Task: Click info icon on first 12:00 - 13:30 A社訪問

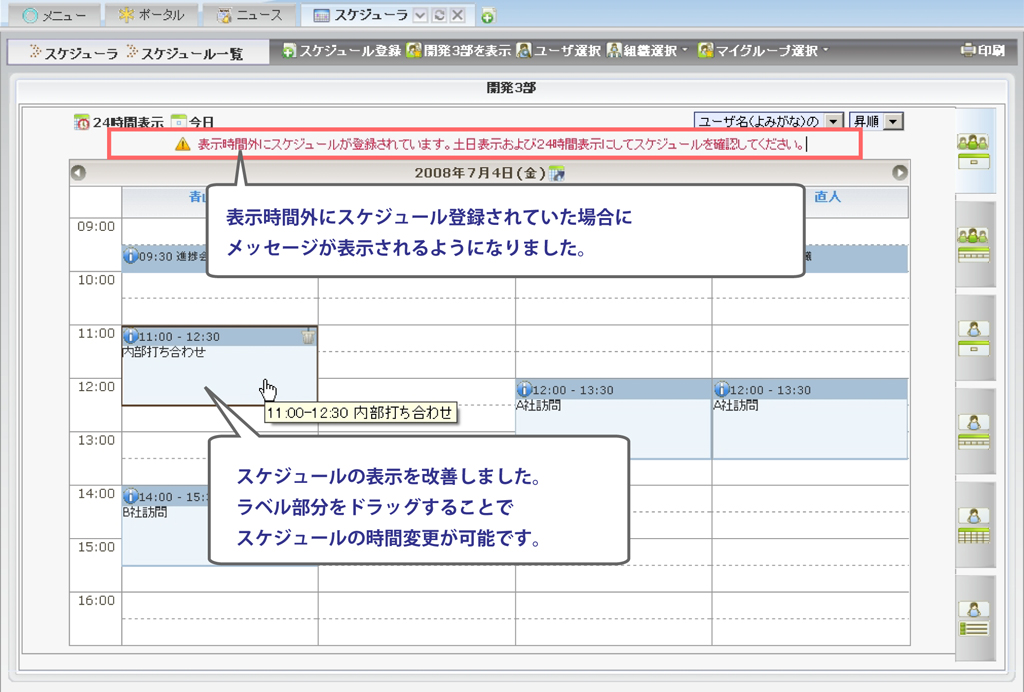Action: click(524, 390)
